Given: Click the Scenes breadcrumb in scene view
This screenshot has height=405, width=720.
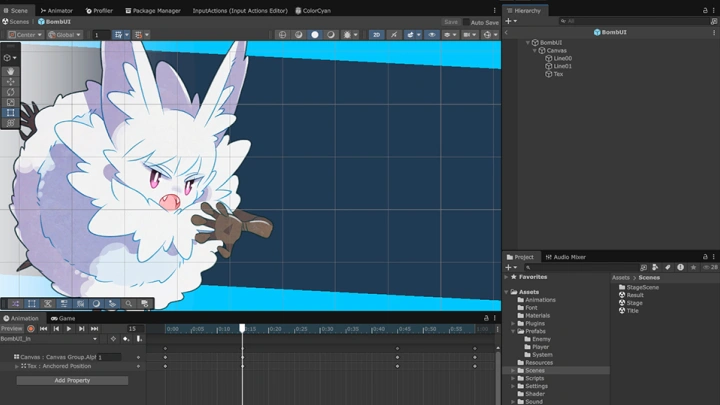Looking at the screenshot, I should 15,22.
